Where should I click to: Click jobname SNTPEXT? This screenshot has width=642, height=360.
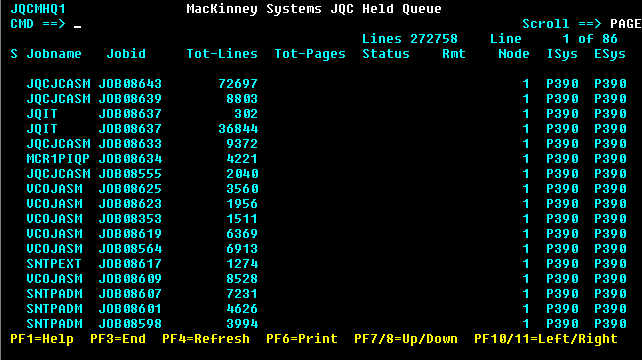(x=54, y=264)
